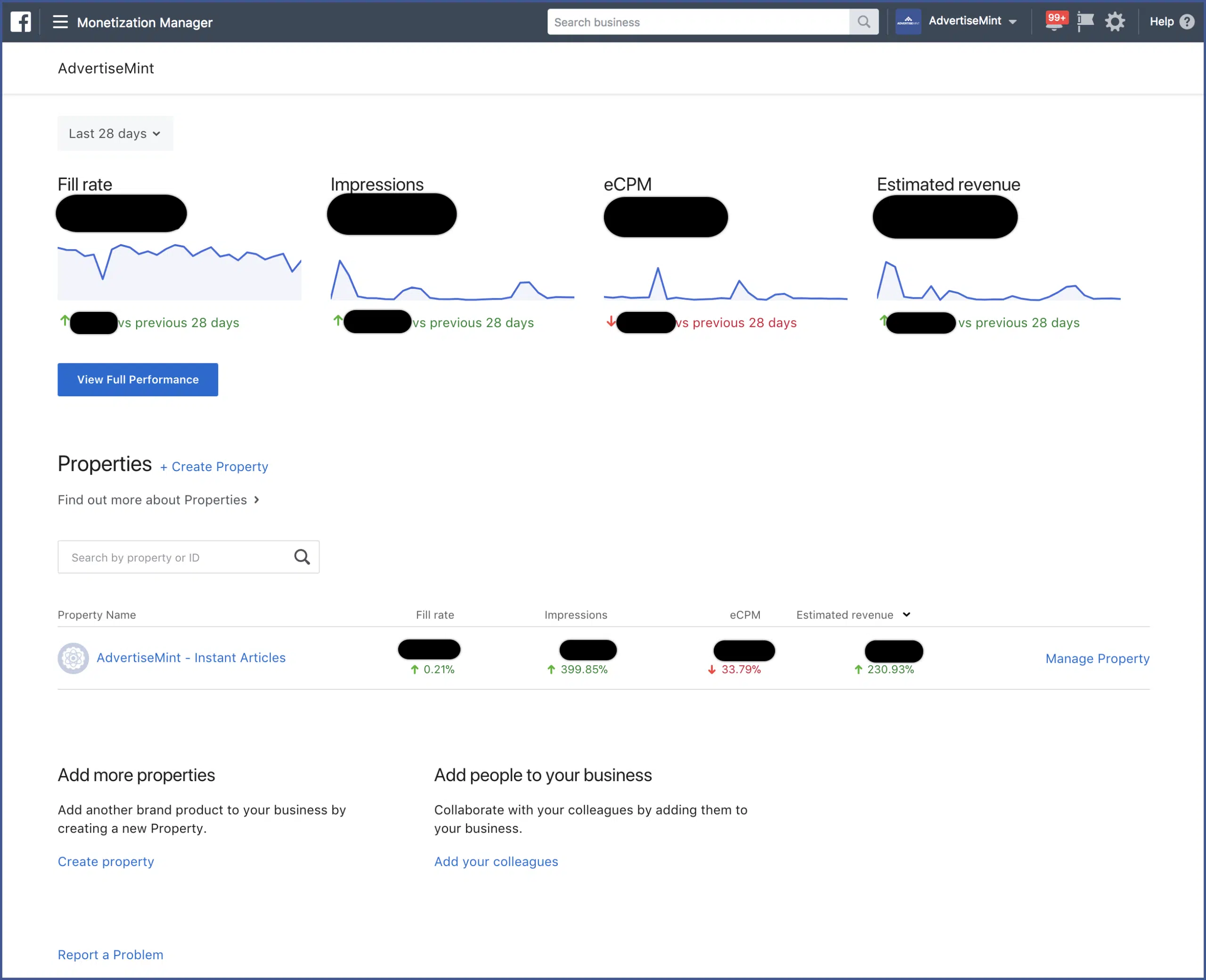Screen dimensions: 1206x980
Task: Open the settings gear icon
Action: click(x=1115, y=22)
